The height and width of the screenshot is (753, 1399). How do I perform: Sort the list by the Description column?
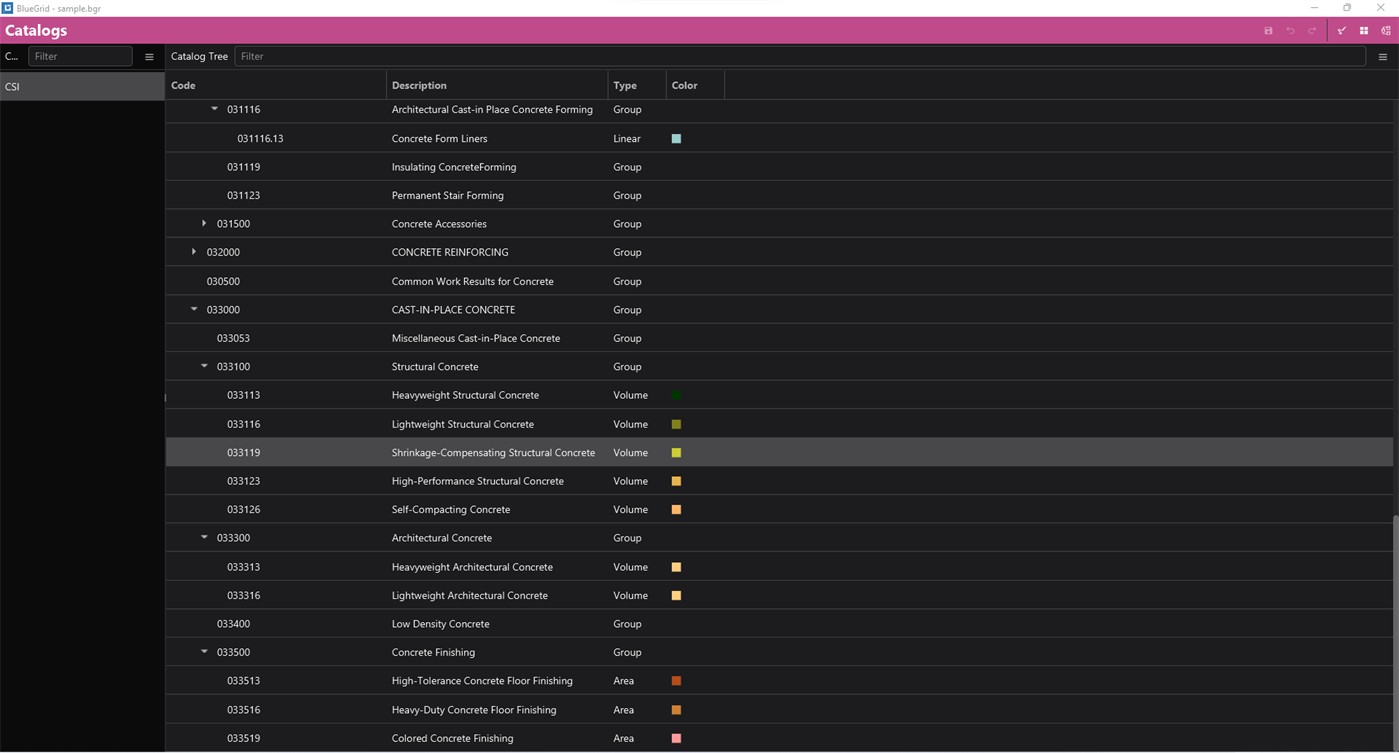419,85
